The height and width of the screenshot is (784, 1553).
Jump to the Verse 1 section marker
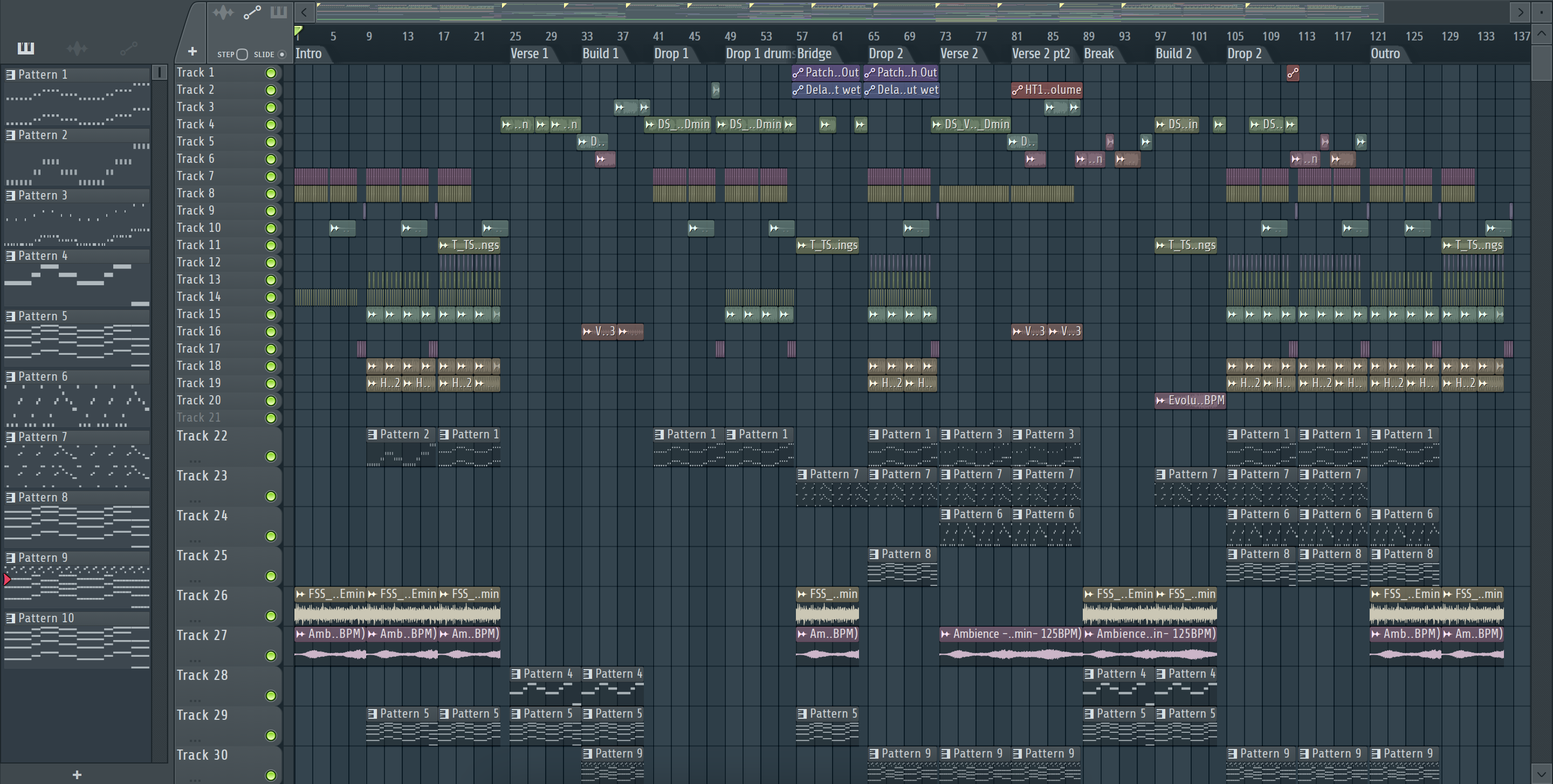530,53
